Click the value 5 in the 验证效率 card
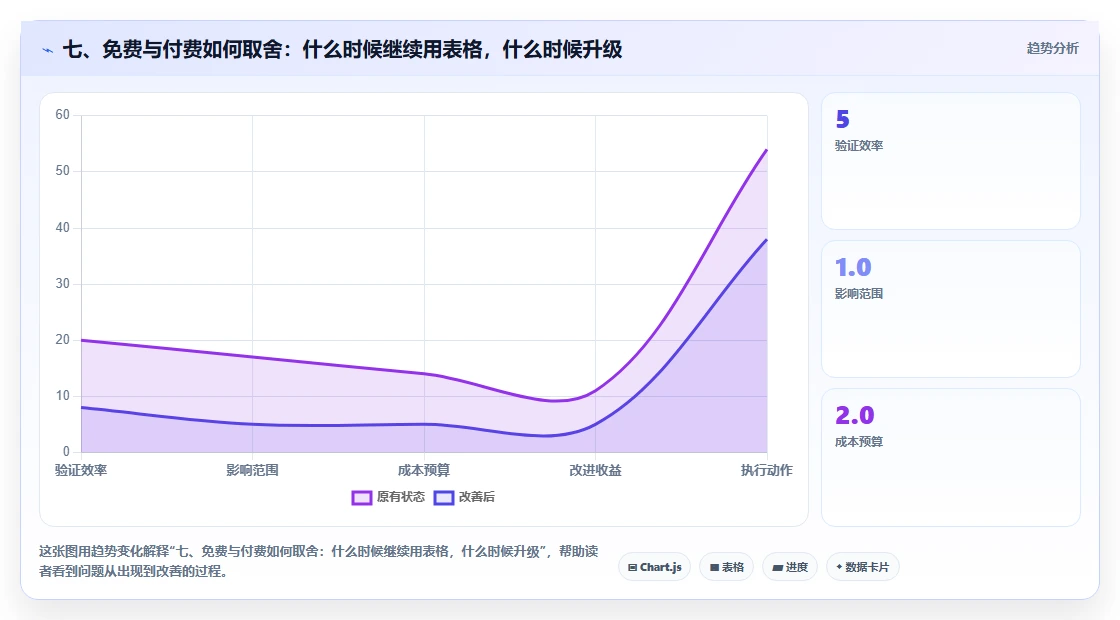This screenshot has width=1120, height=620. 842,119
